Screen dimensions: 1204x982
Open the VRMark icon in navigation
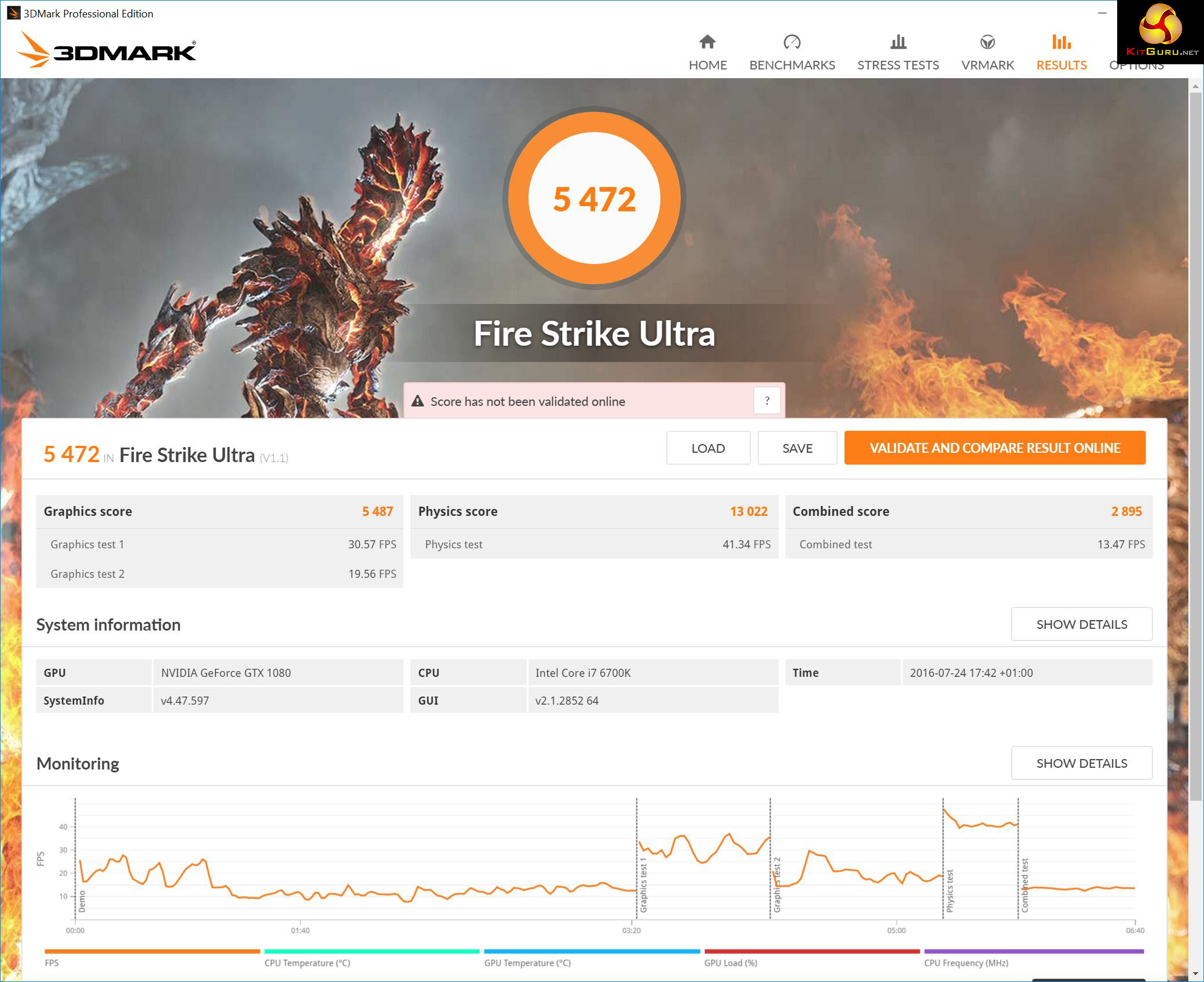[988, 42]
